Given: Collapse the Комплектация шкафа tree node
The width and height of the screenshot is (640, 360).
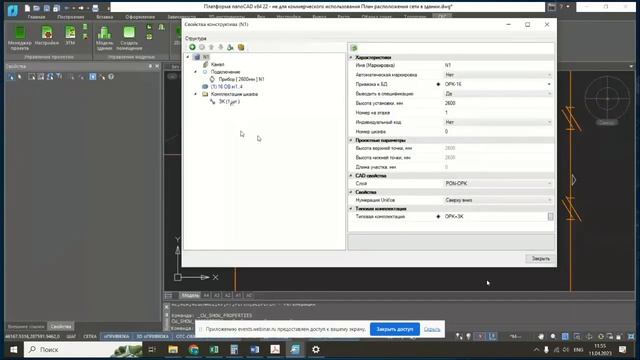Looking at the screenshot, I should pos(196,94).
